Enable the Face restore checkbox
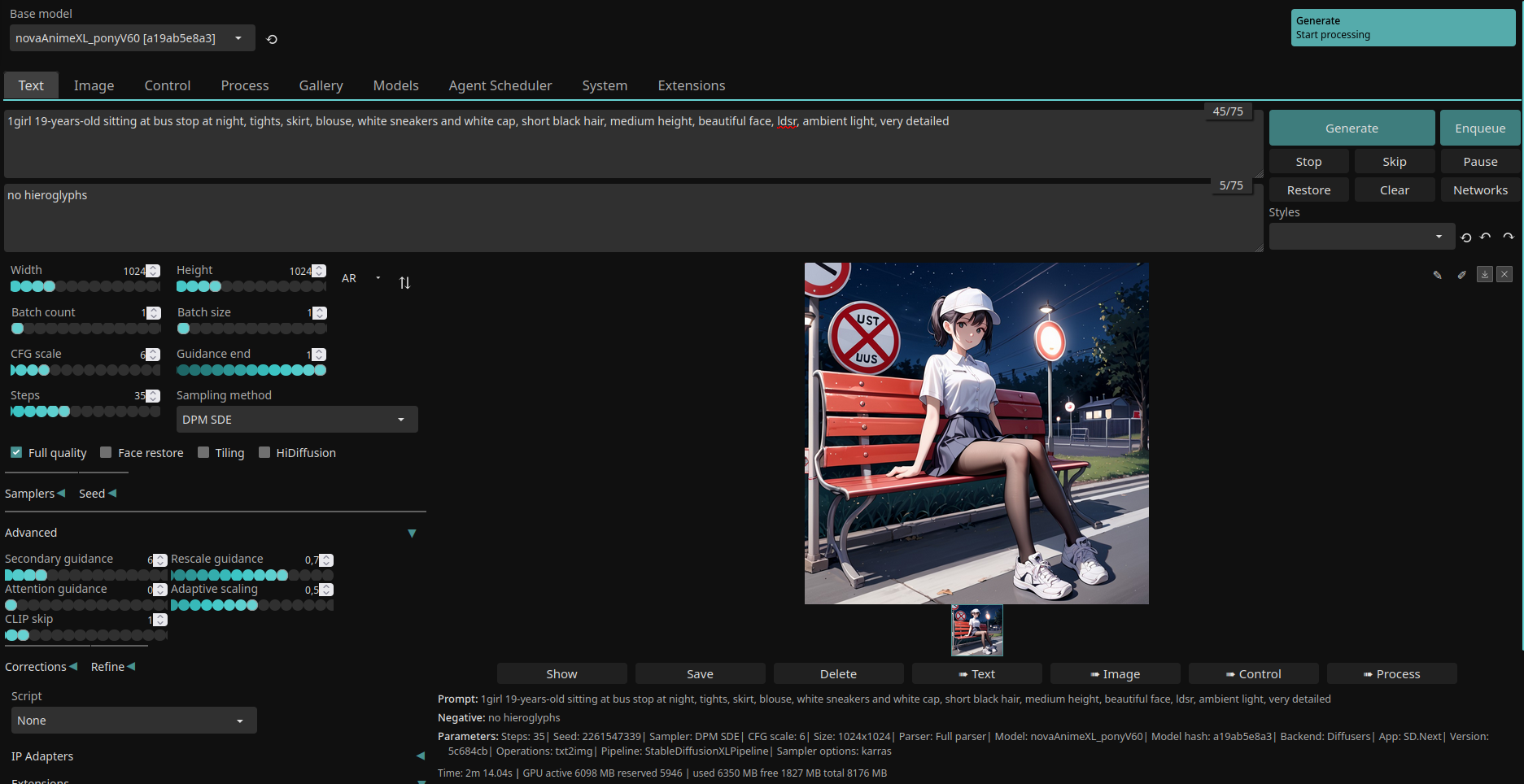 coord(106,452)
